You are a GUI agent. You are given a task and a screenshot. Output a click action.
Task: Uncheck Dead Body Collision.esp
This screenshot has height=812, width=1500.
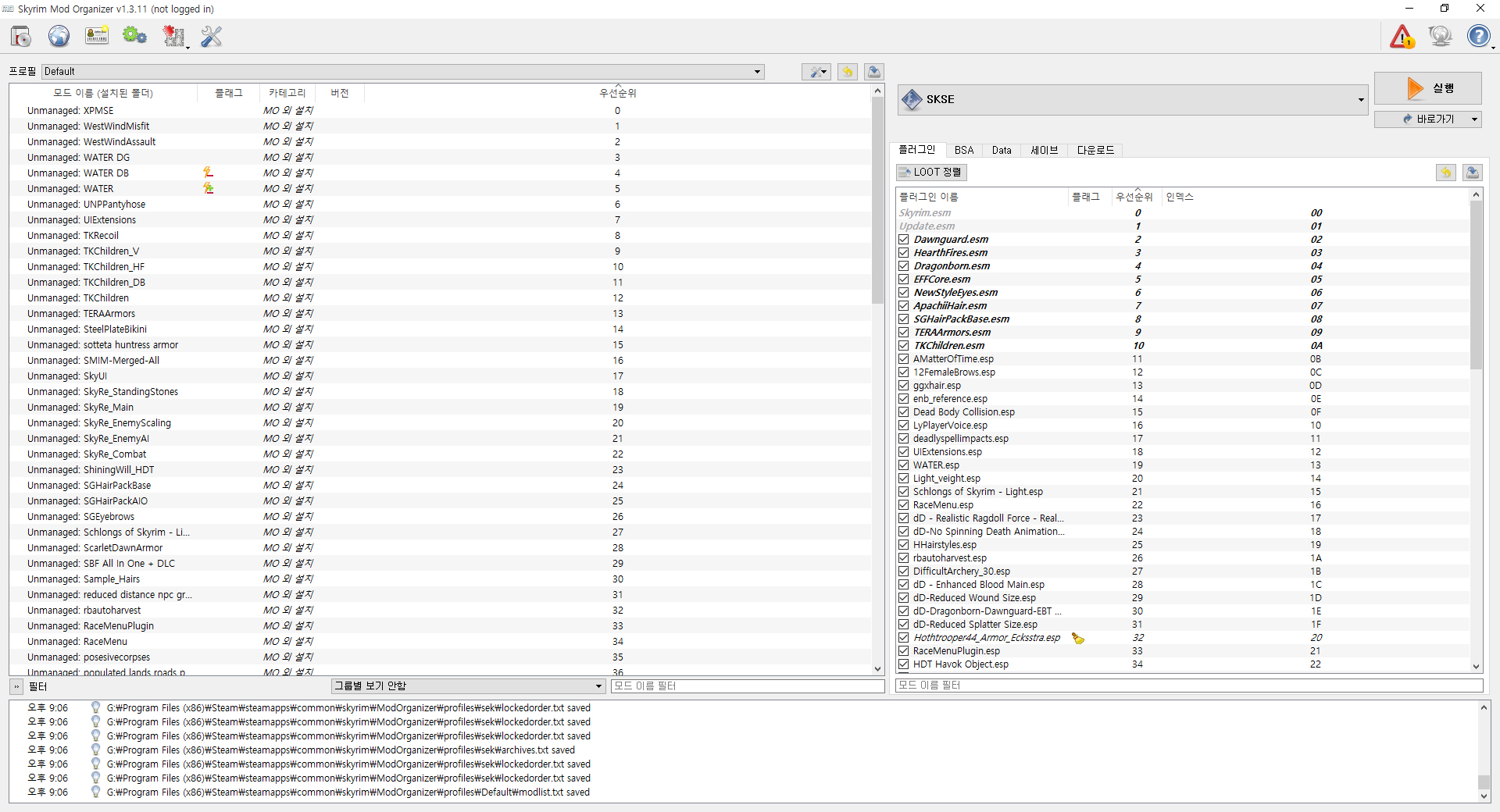click(904, 412)
